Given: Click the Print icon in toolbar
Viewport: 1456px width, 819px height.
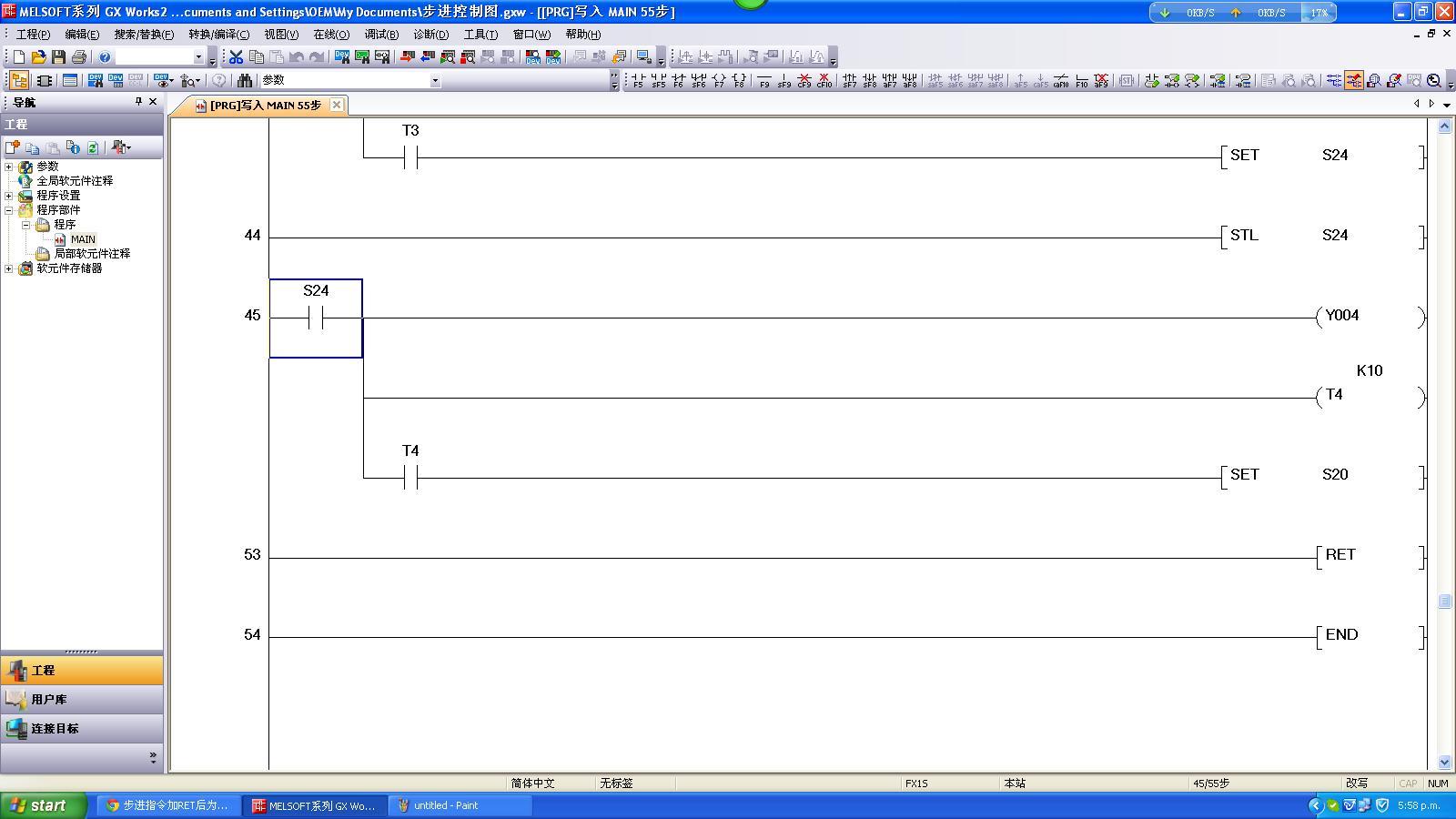Looking at the screenshot, I should click(78, 57).
